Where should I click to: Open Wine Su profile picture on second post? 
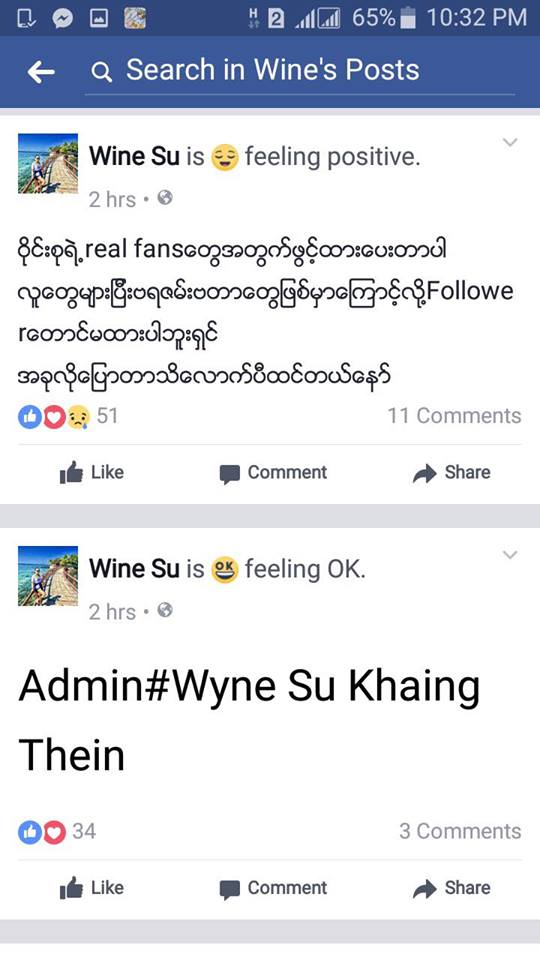pyautogui.click(x=48, y=576)
